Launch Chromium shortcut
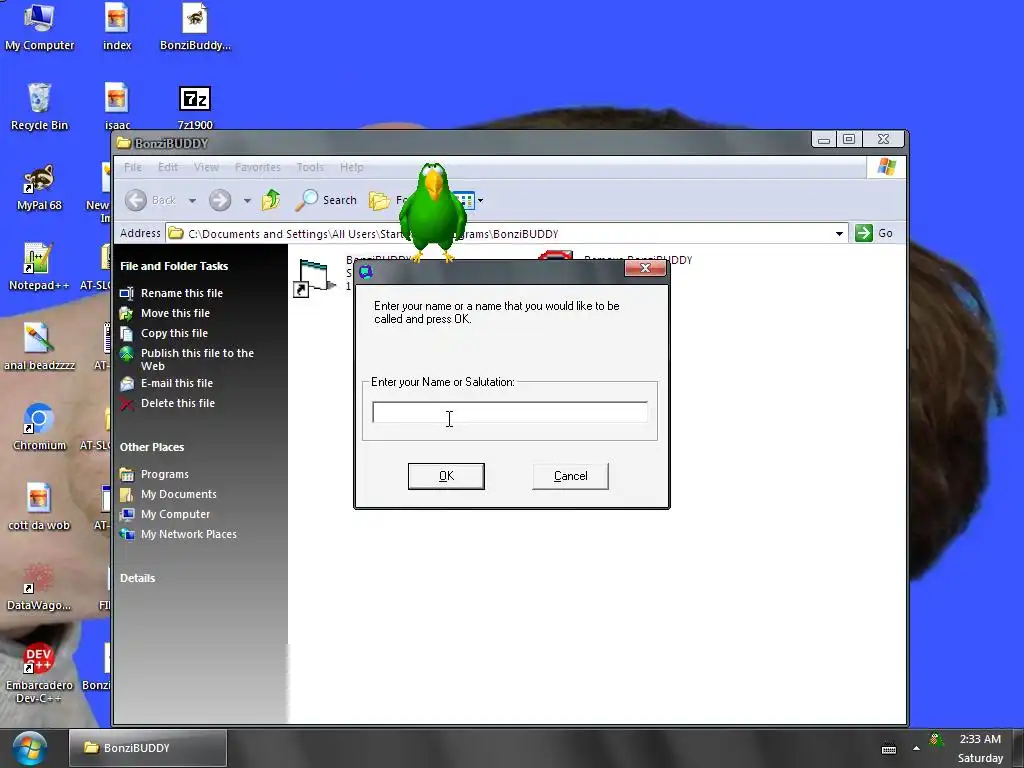This screenshot has width=1024, height=768. [x=39, y=426]
